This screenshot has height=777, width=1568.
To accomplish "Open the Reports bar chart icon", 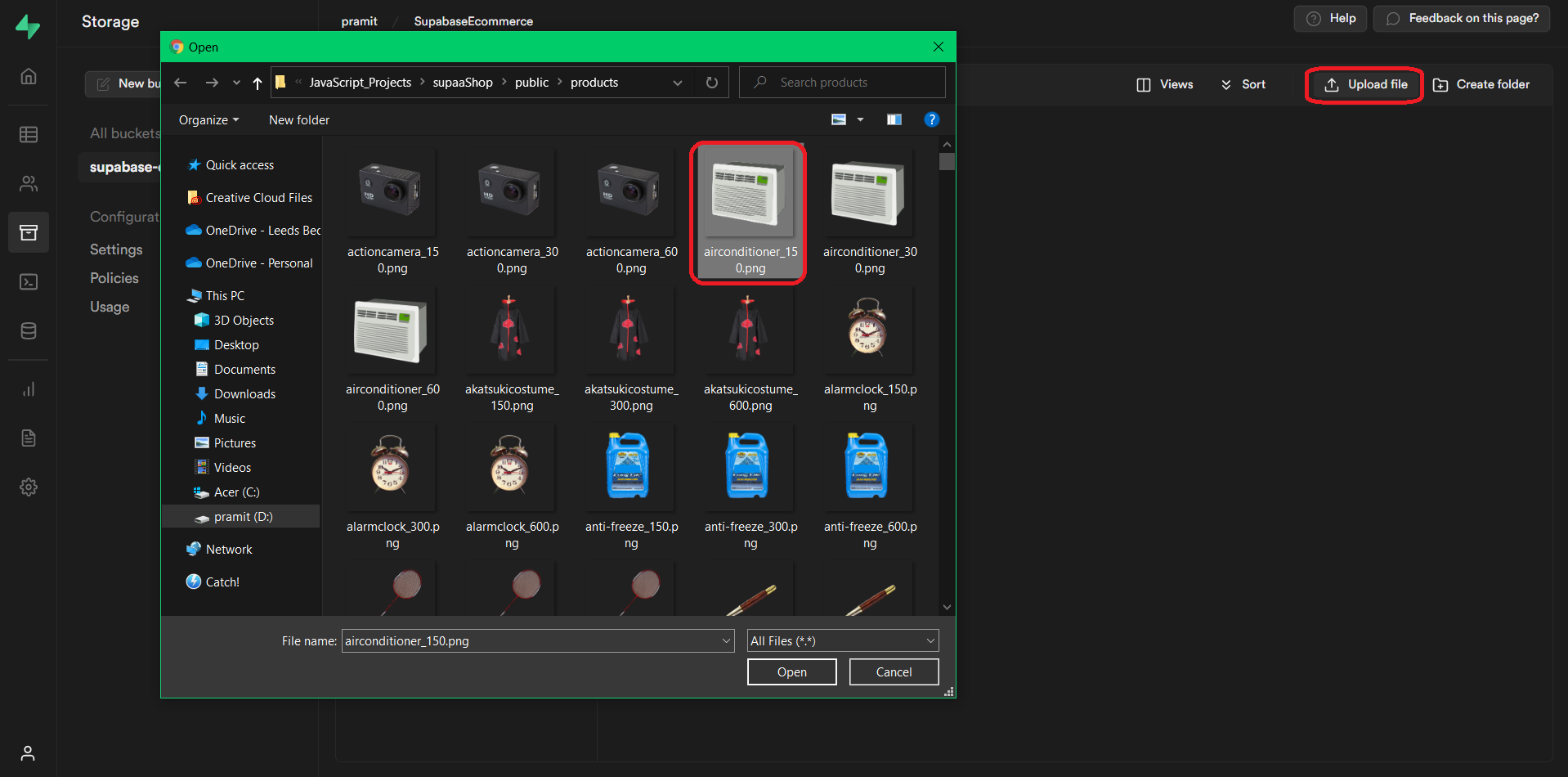I will (x=29, y=389).
